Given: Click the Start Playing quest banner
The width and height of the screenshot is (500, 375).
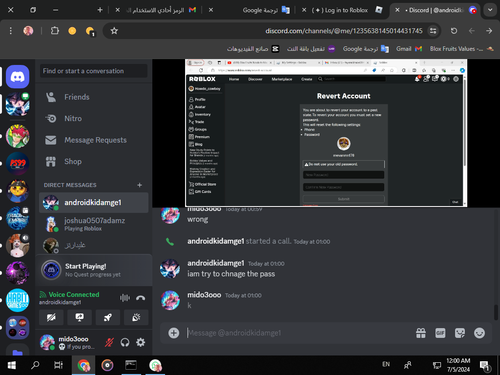Looking at the screenshot, I should click(x=94, y=270).
